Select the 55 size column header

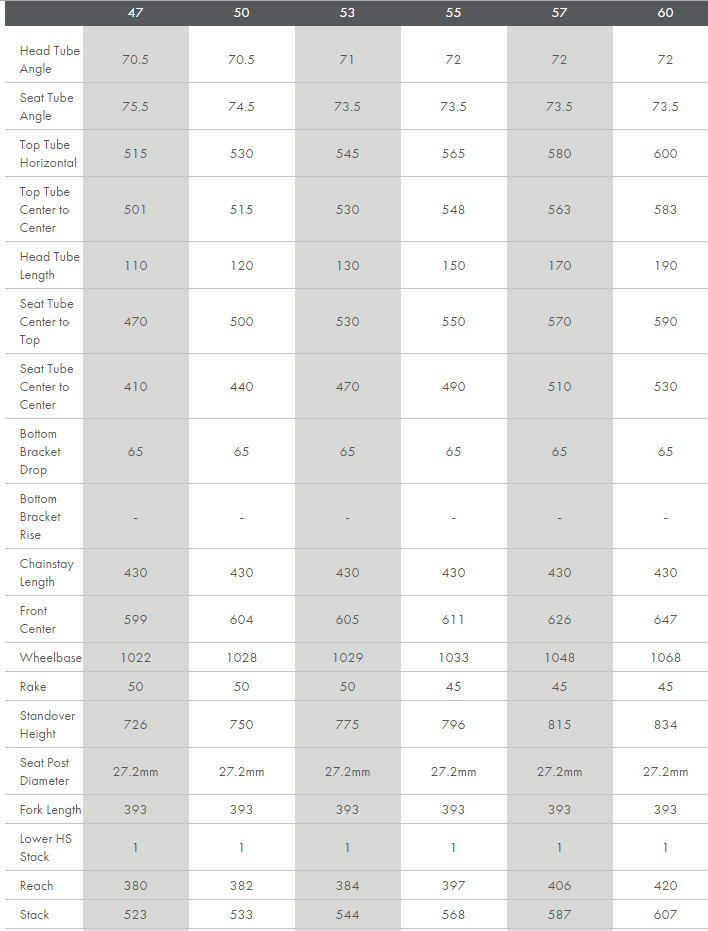453,13
